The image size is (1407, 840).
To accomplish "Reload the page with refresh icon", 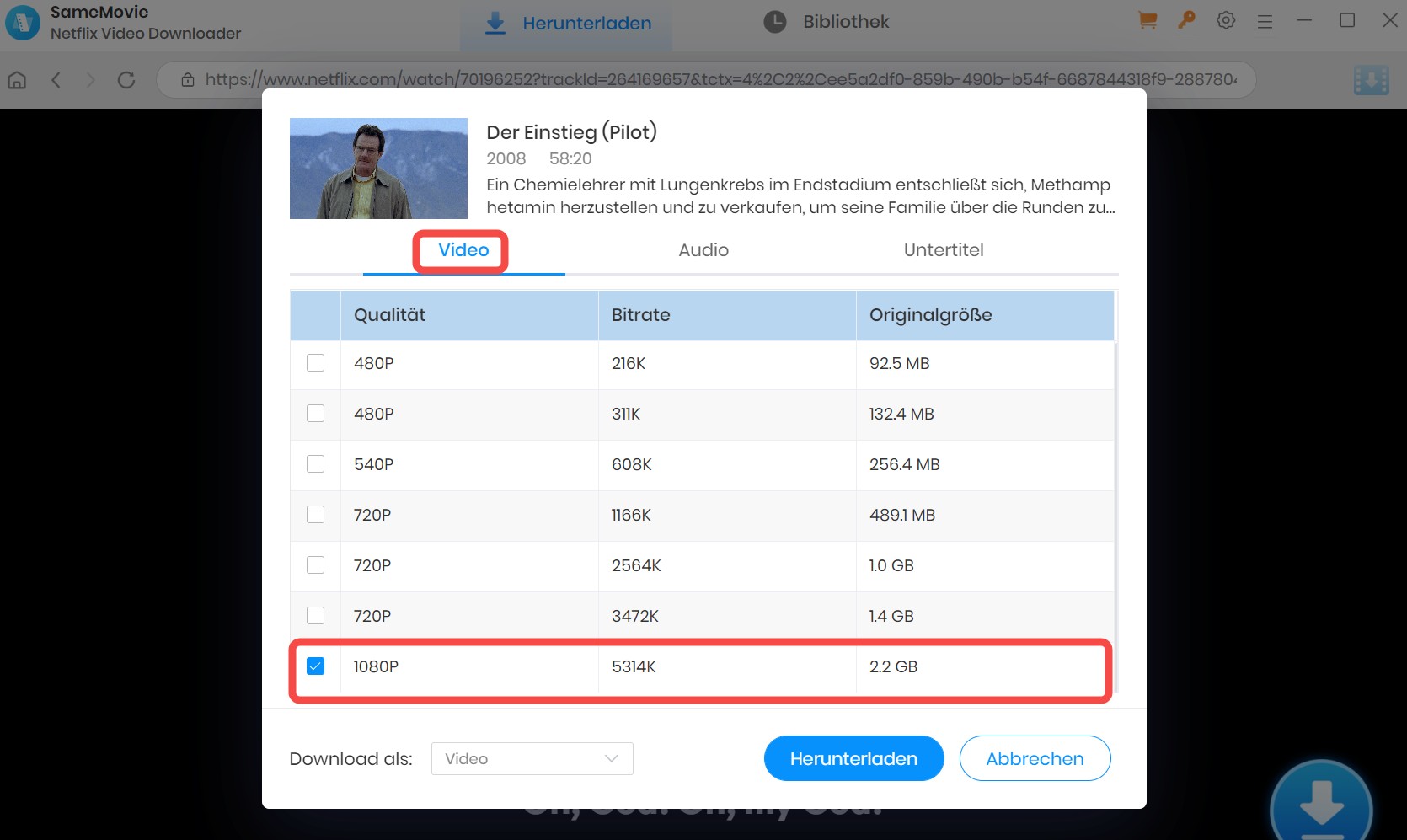I will (x=126, y=80).
